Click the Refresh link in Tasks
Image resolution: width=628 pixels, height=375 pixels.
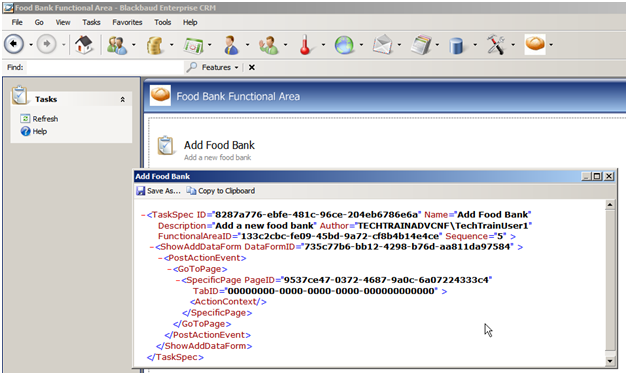pos(45,119)
